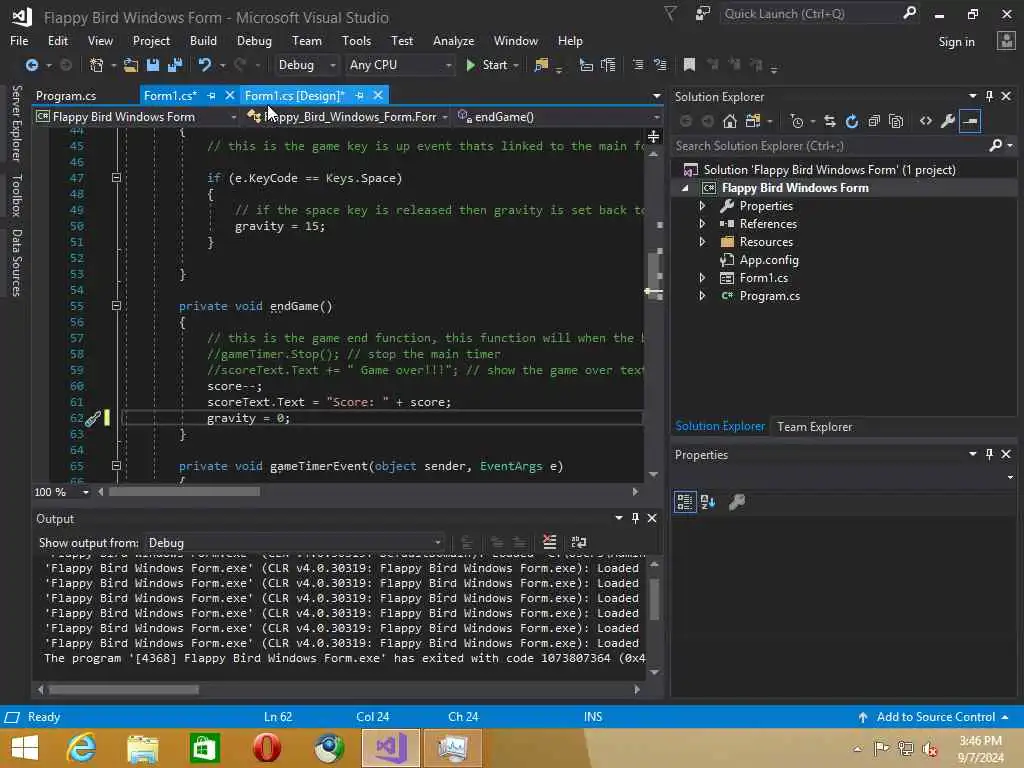Open the Show output from Debug dropdown

click(295, 543)
